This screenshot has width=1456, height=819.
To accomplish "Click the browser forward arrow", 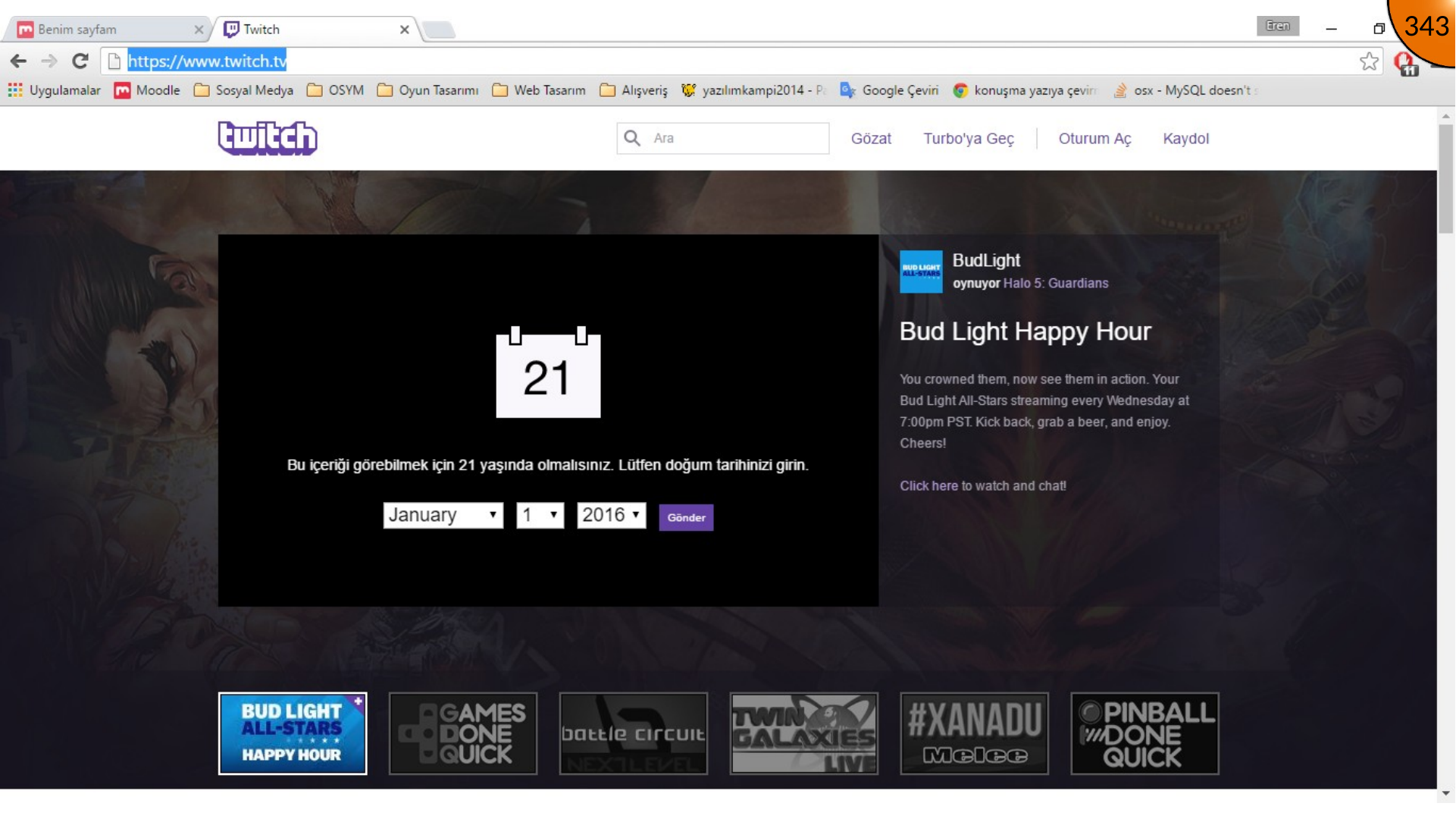I will point(49,61).
